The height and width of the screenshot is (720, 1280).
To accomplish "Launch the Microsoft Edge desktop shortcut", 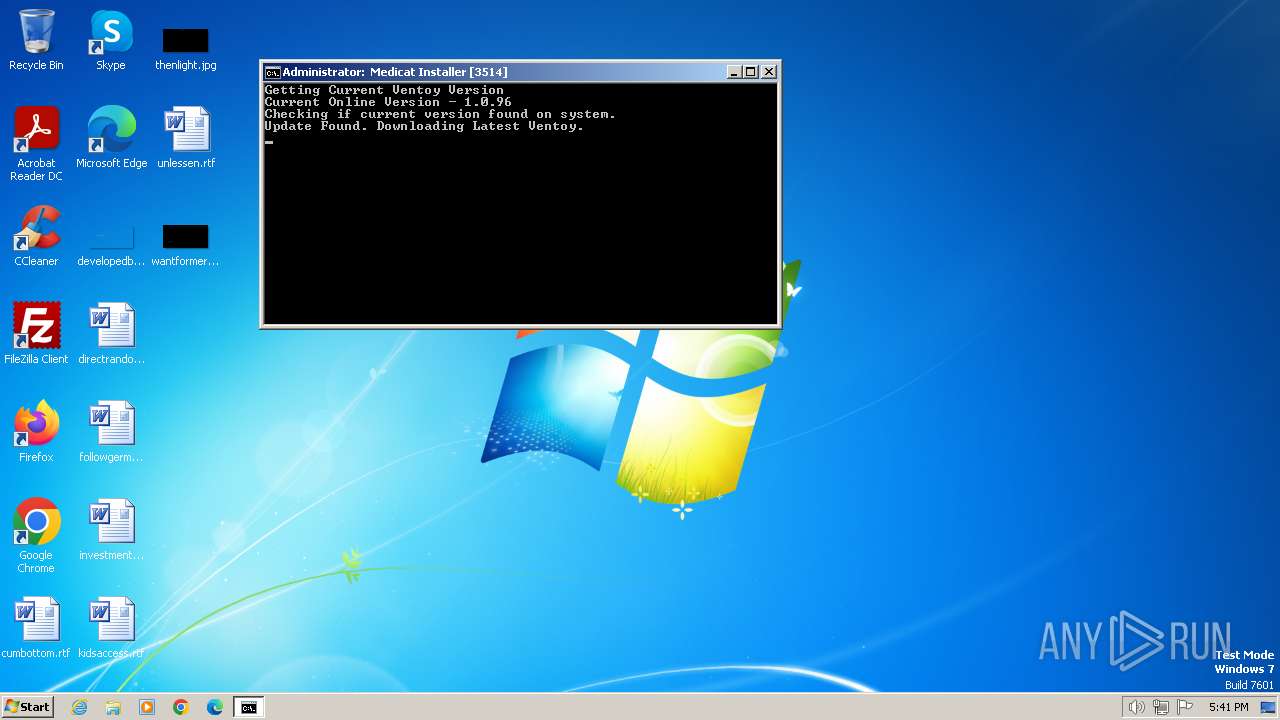I will click(x=111, y=138).
